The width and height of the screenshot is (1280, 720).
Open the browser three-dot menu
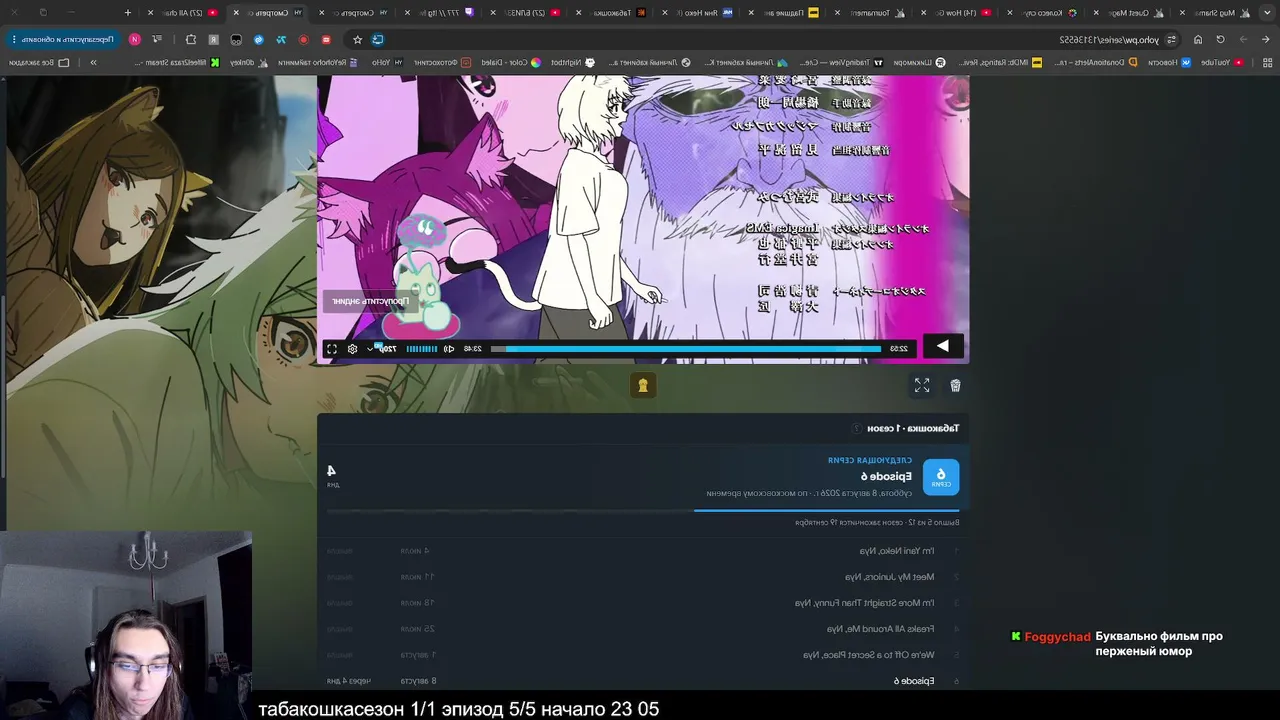click(16, 40)
